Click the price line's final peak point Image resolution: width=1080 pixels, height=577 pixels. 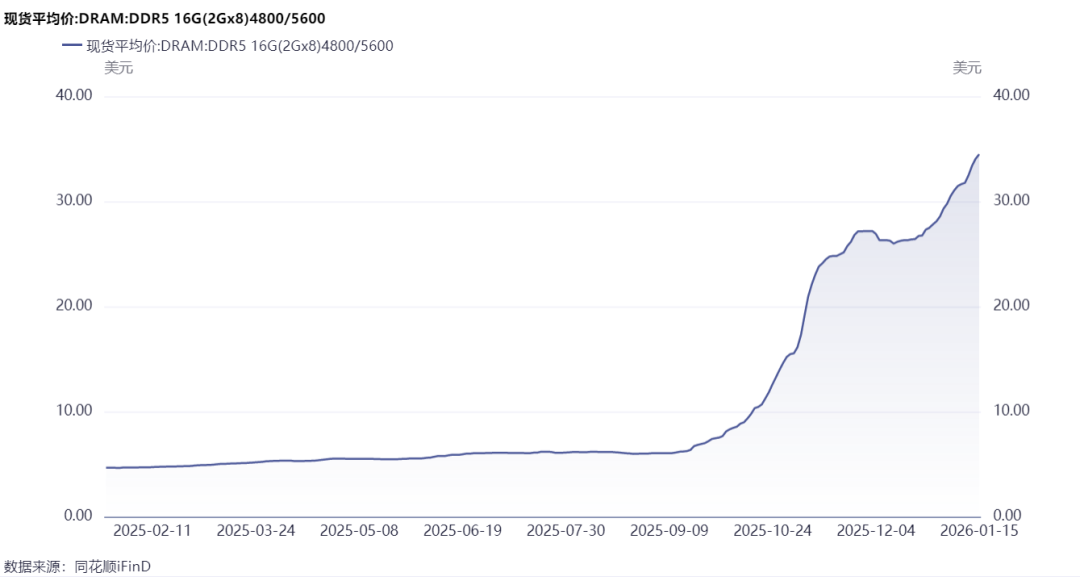[979, 155]
